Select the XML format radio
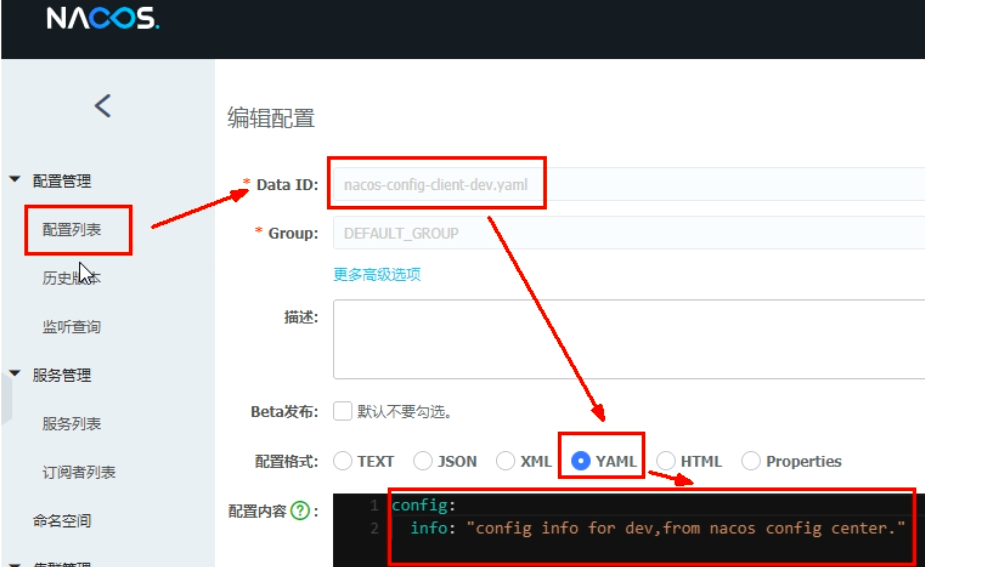1004x568 pixels. point(505,460)
